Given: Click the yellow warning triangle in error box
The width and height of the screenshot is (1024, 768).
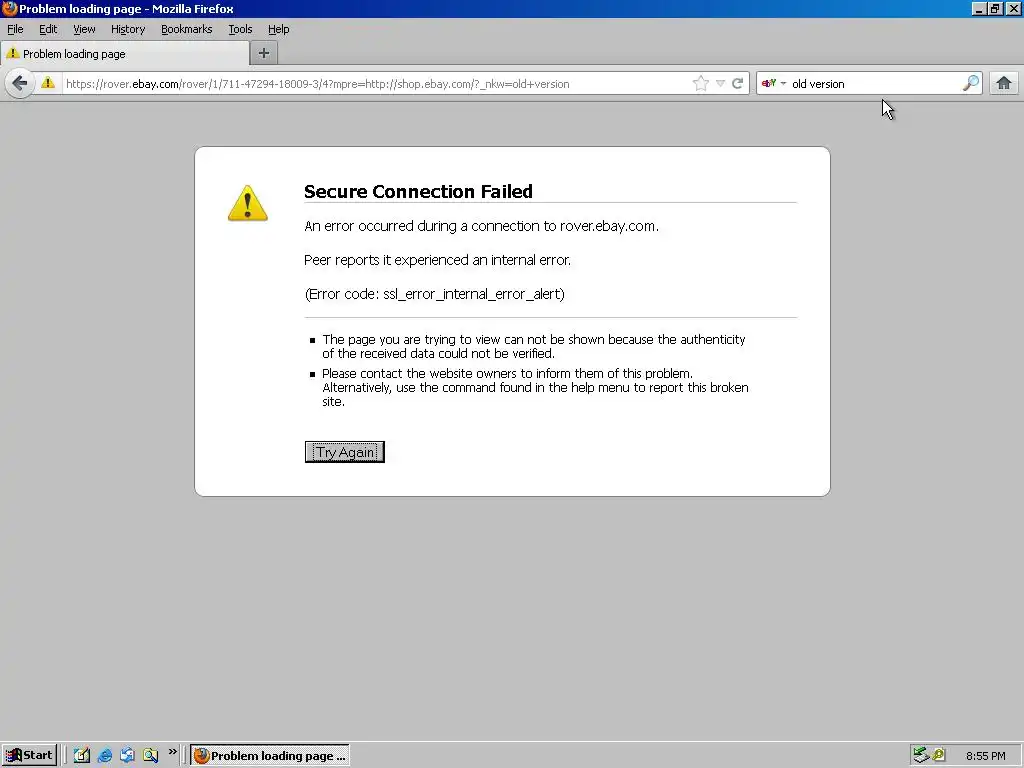Looking at the screenshot, I should pos(248,203).
